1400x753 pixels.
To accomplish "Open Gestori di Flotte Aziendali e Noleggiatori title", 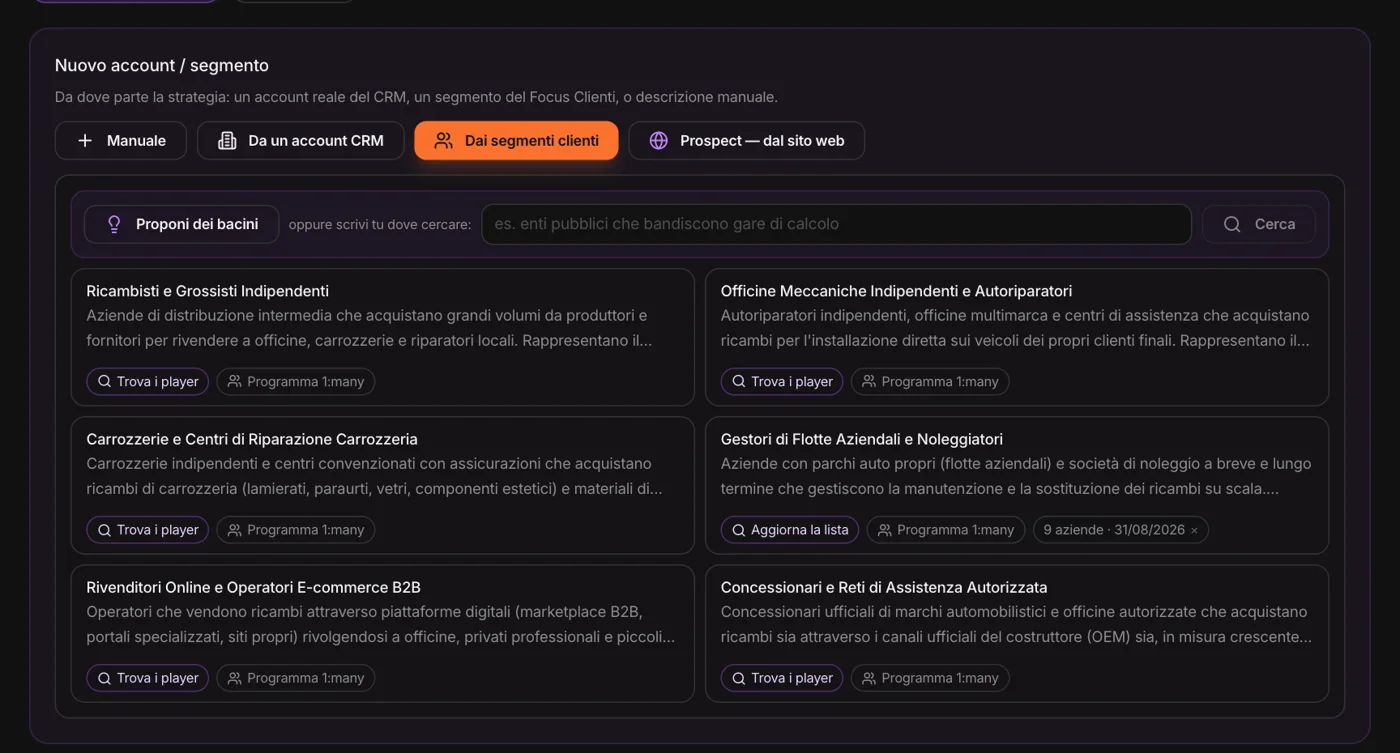I will (x=862, y=439).
